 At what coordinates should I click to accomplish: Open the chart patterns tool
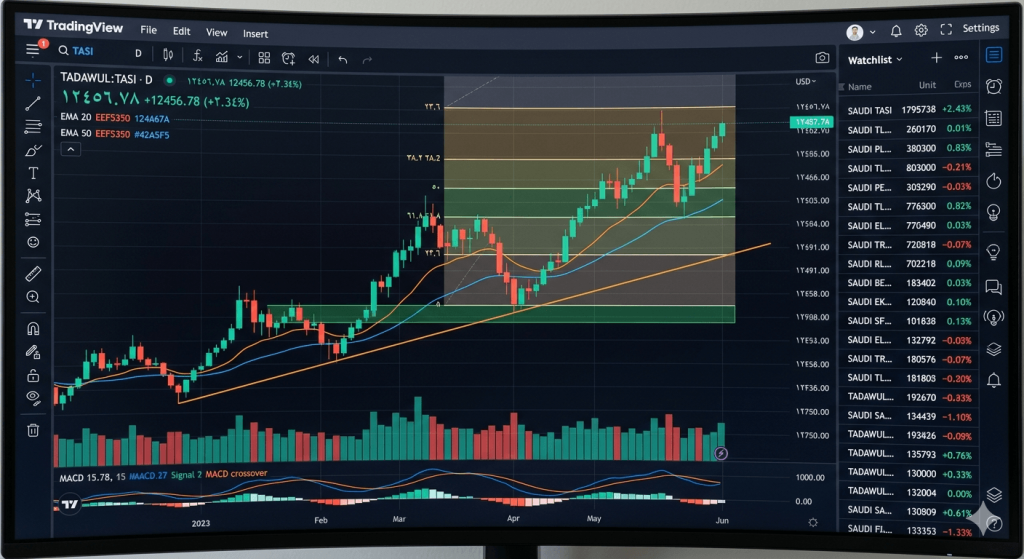(33, 196)
